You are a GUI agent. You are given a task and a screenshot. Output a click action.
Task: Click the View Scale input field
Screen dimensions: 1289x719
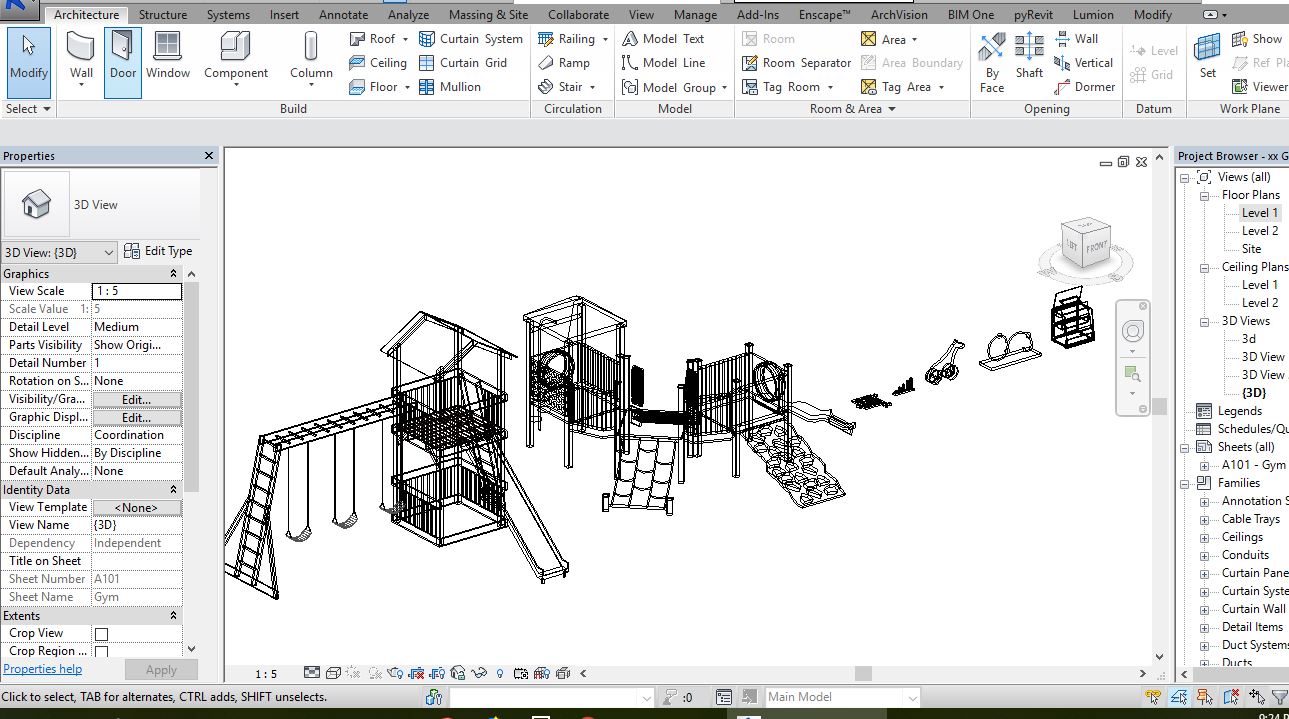(136, 291)
